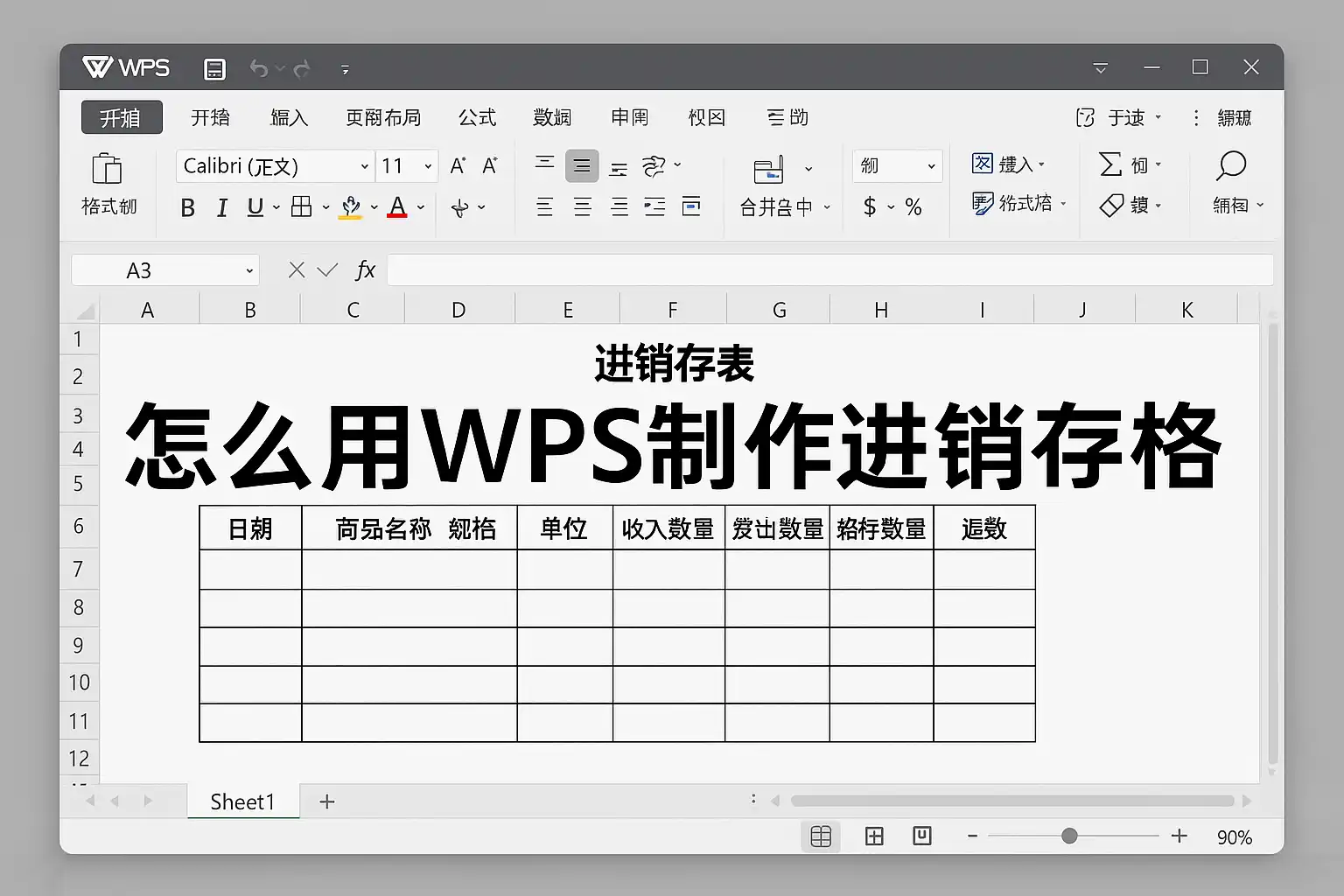Expand the font color dropdown arrow
1344x896 pixels.
coord(421,208)
